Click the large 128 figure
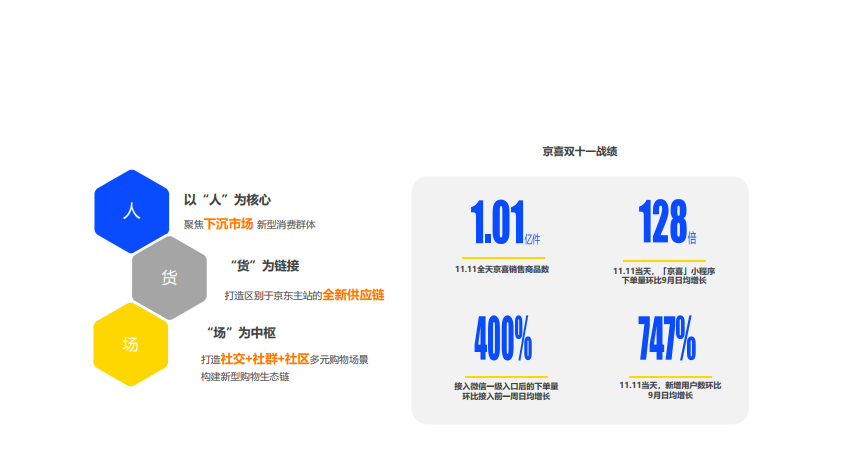 tap(663, 221)
